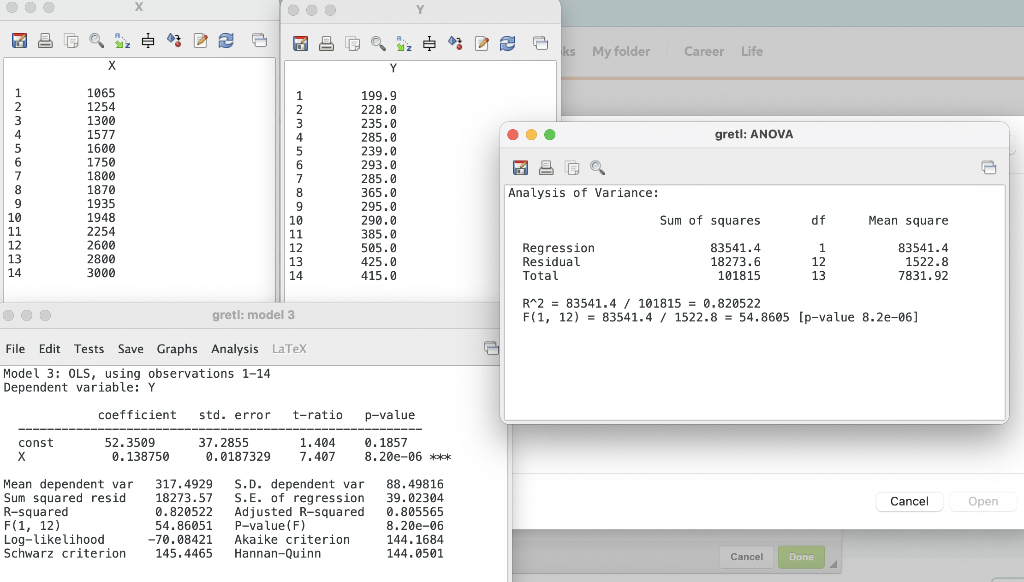Open the Tests menu of model 3

[x=89, y=349]
